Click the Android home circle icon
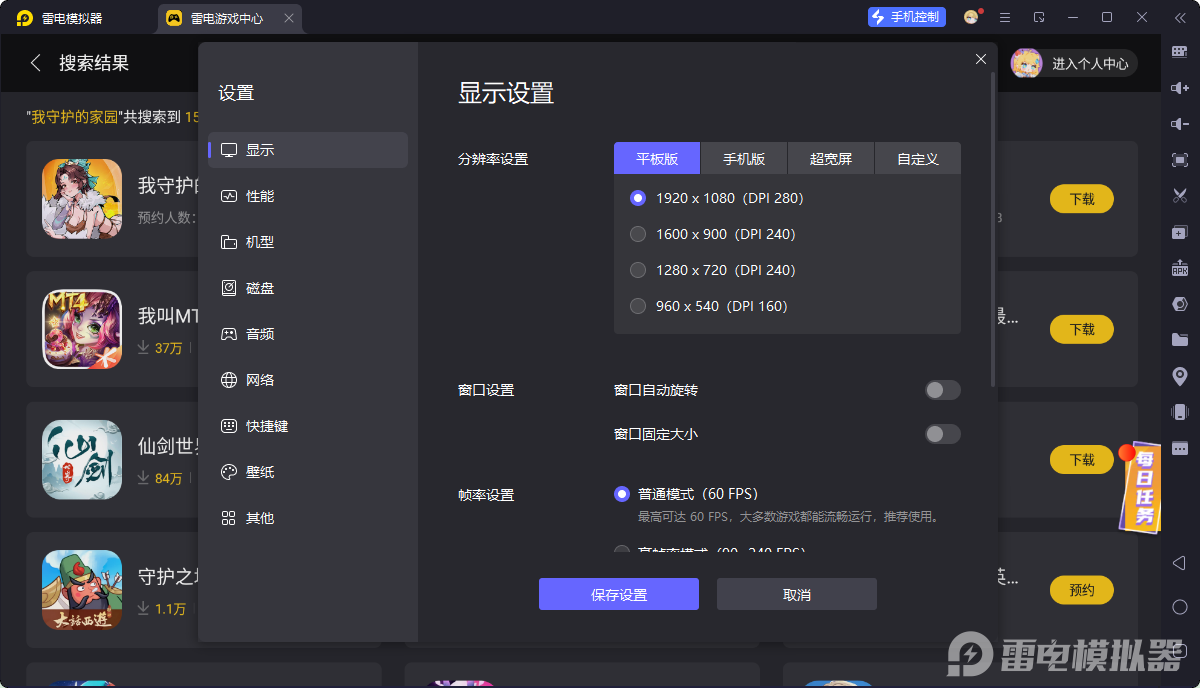The height and width of the screenshot is (688, 1200). coord(1180,607)
